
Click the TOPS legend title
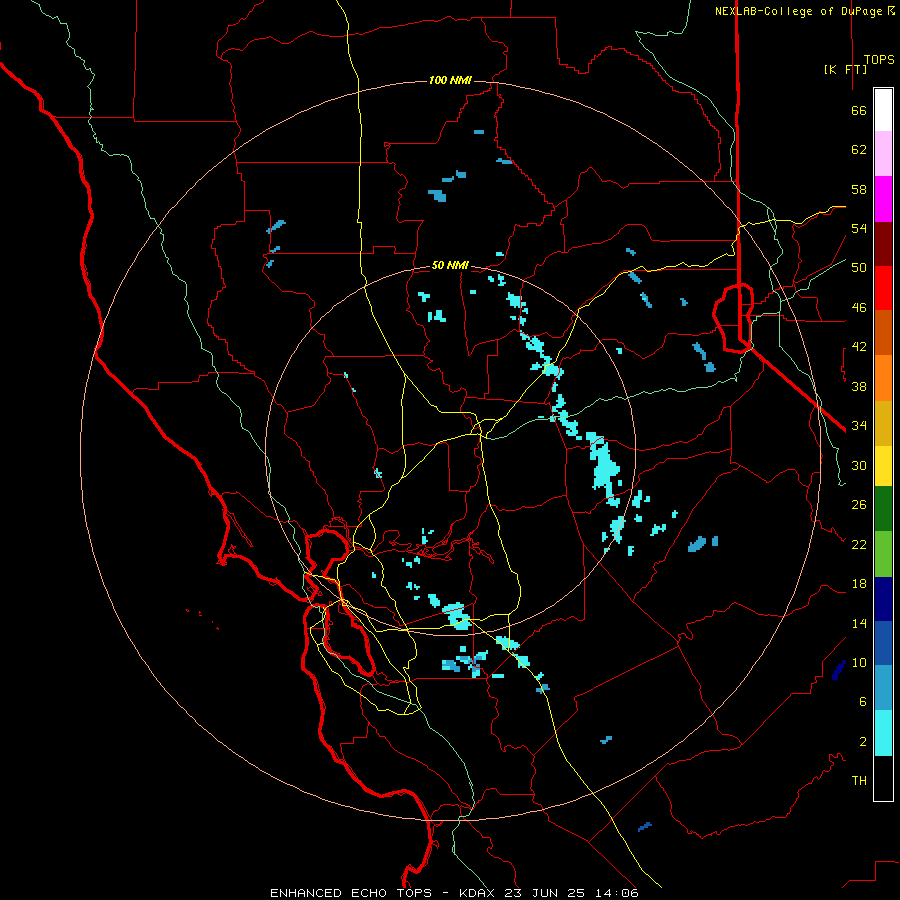pyautogui.click(x=879, y=59)
